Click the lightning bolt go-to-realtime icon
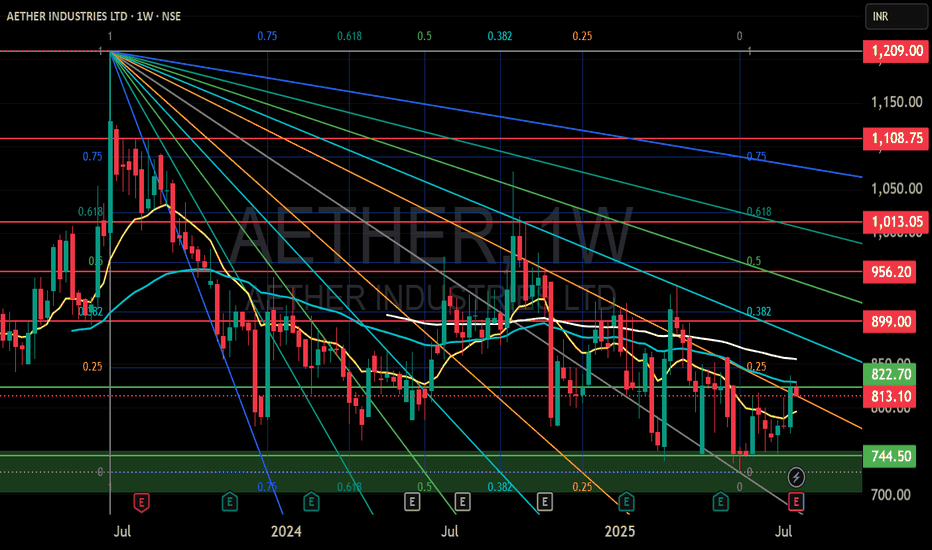Viewport: 932px width, 550px height. [796, 477]
